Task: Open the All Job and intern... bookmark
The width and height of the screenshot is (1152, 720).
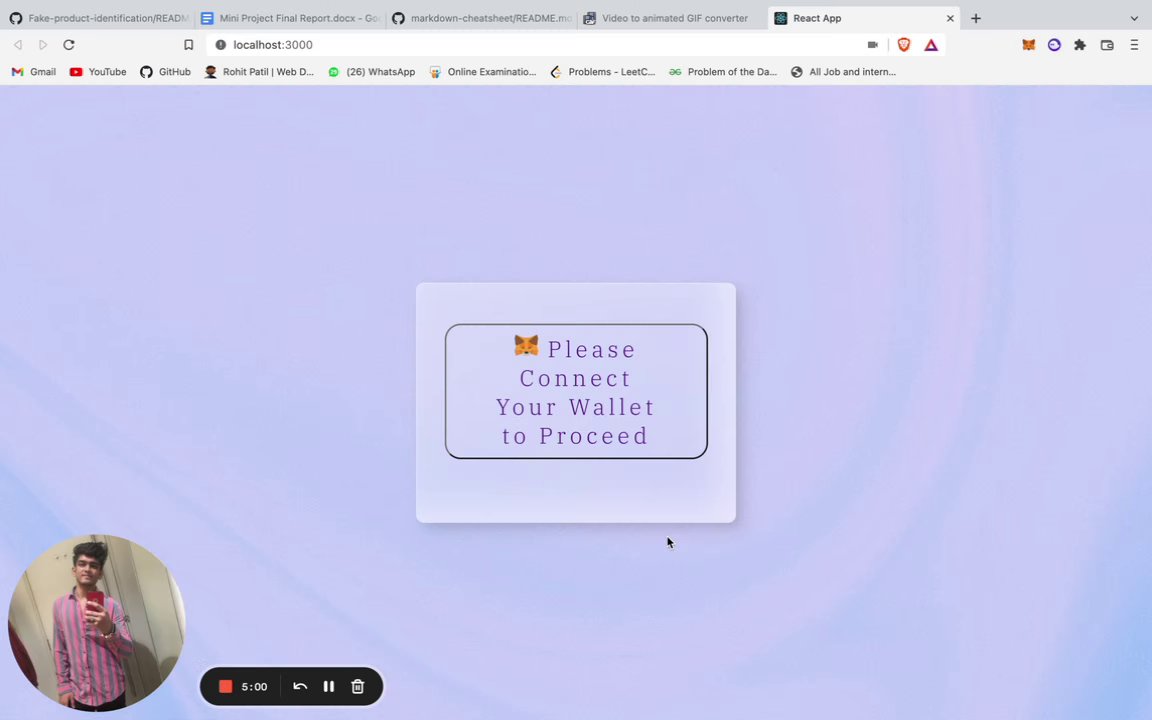Action: [x=843, y=72]
